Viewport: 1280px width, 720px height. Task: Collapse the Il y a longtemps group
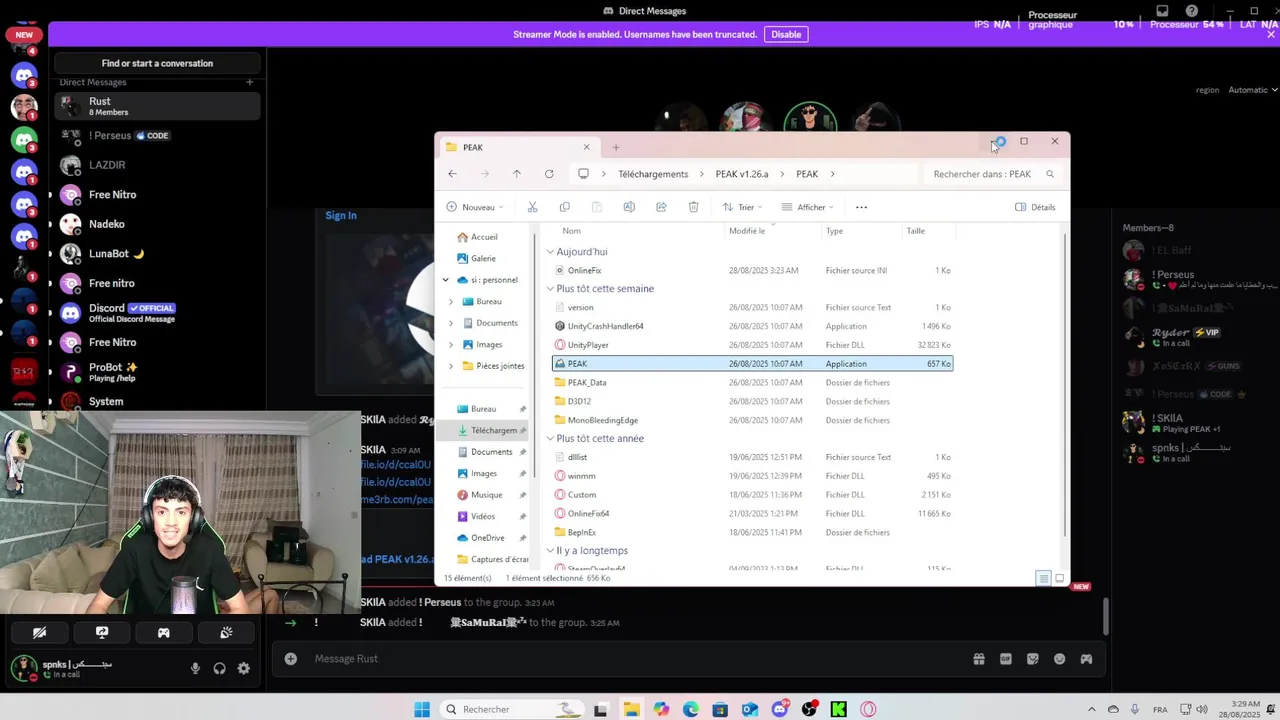pyautogui.click(x=550, y=551)
